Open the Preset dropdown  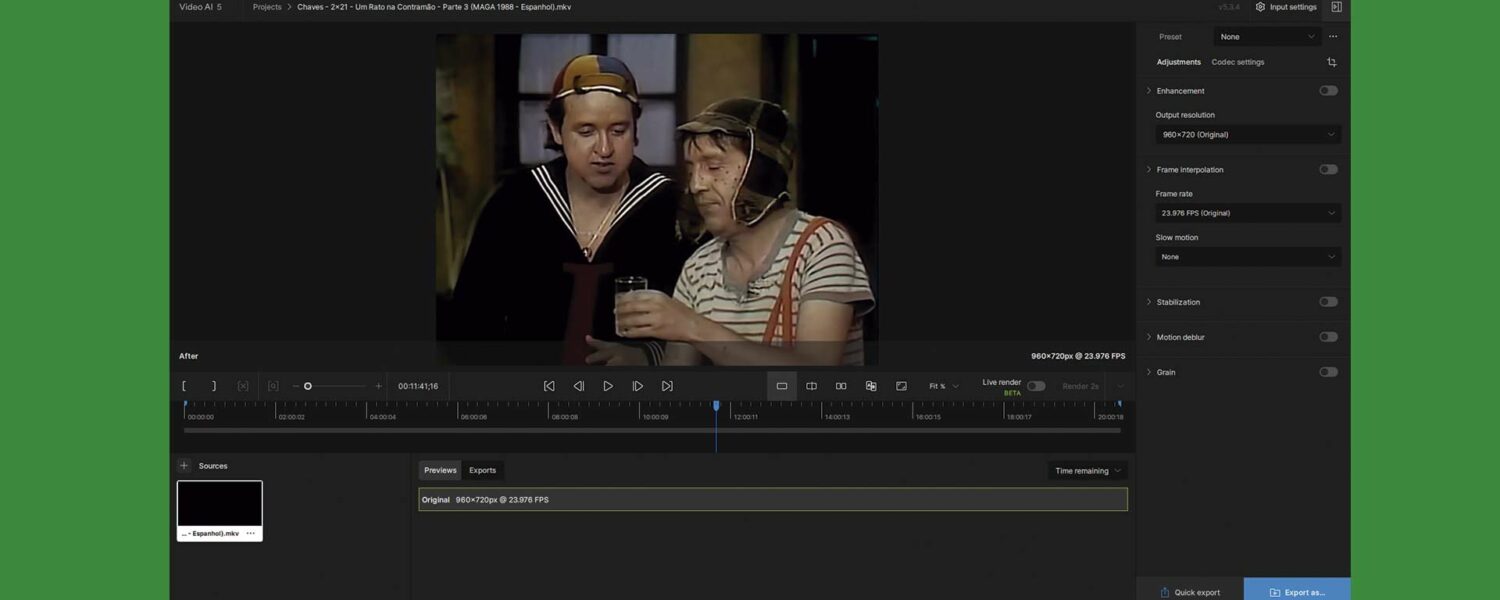point(1267,37)
